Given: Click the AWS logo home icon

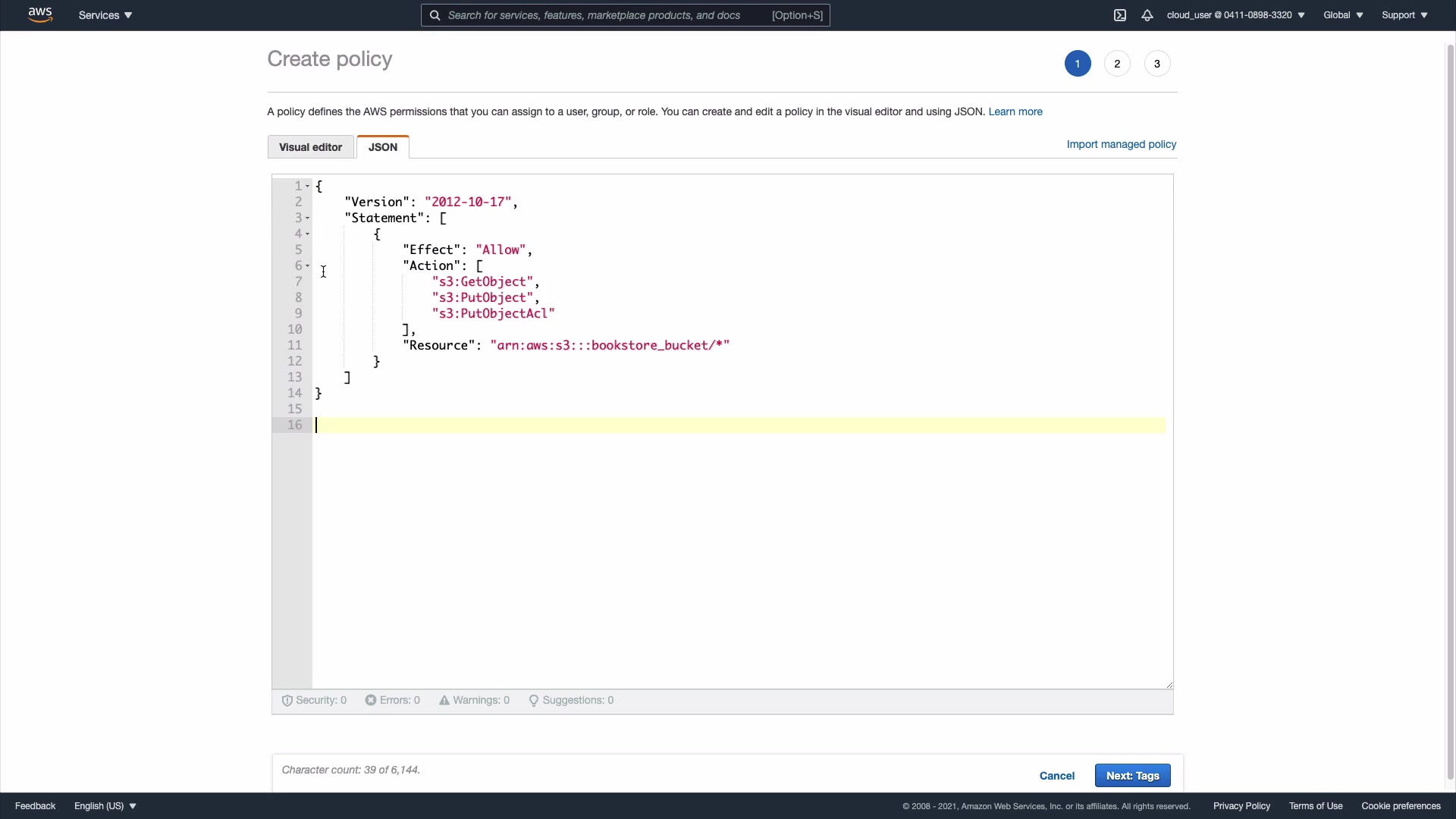Looking at the screenshot, I should tap(40, 15).
